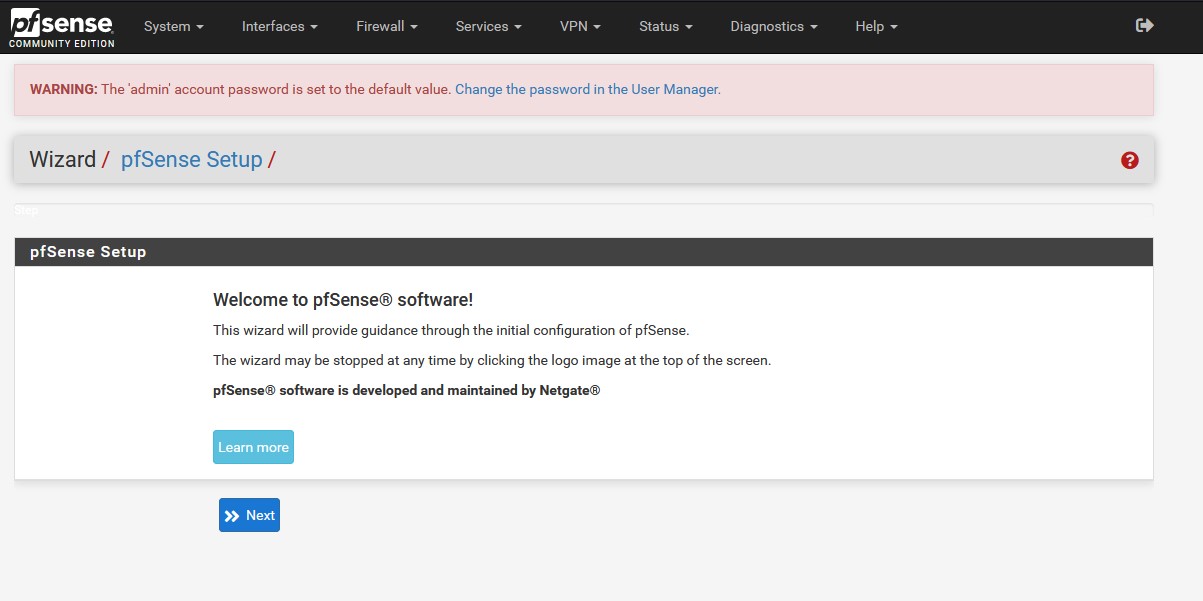1203x601 pixels.
Task: Open page help via the red question mark icon
Action: (1128, 160)
